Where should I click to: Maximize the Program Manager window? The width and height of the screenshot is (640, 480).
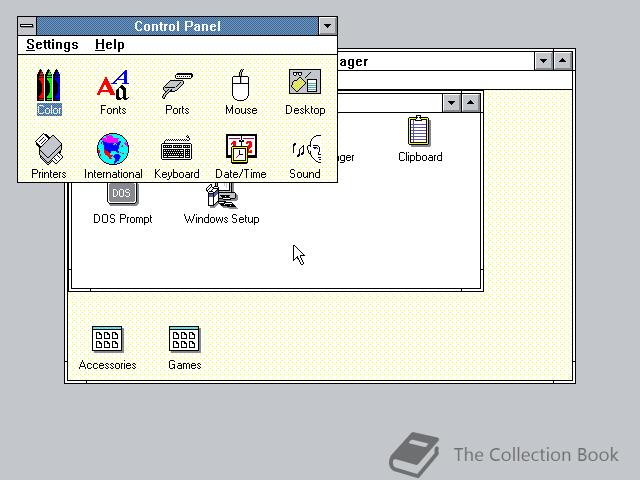point(562,61)
